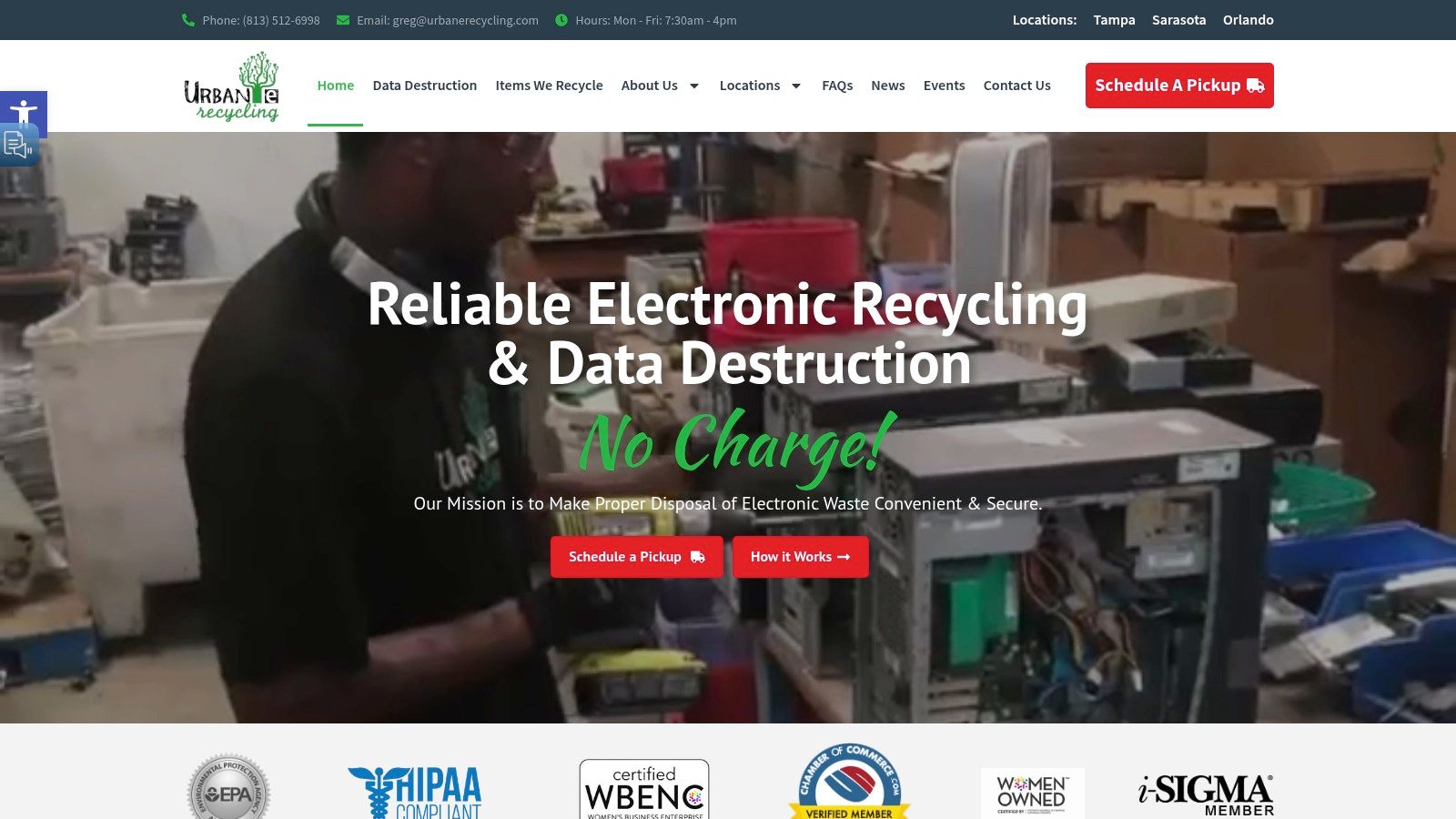Screen dimensions: 1456x819
Task: Click the Sarasota location link
Action: [x=1178, y=19]
